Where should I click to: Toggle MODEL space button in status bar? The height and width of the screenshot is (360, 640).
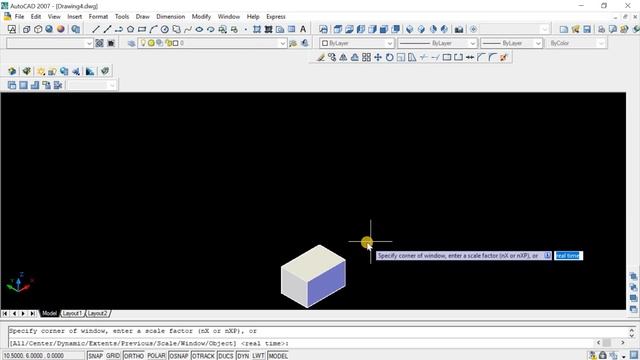[278, 356]
